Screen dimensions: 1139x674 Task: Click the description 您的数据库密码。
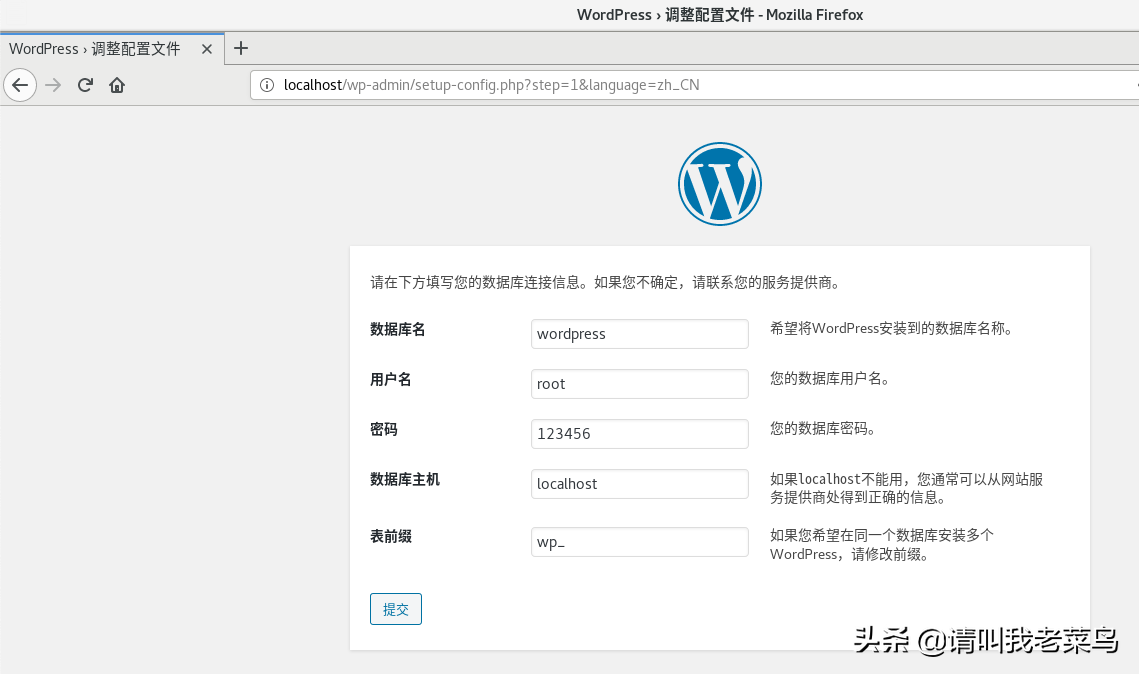823,429
